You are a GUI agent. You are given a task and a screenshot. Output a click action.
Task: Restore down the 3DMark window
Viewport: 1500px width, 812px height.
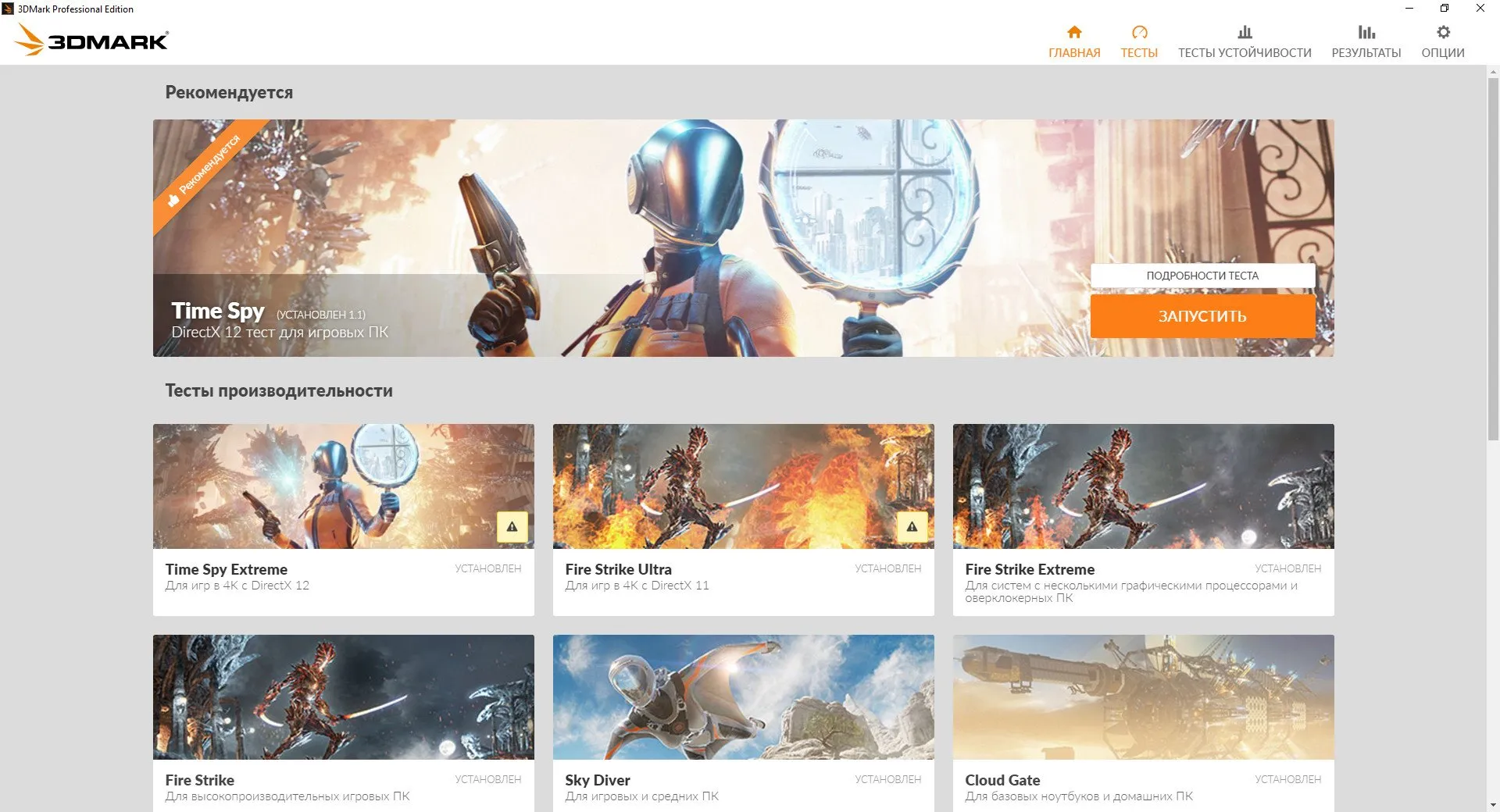(x=1445, y=9)
